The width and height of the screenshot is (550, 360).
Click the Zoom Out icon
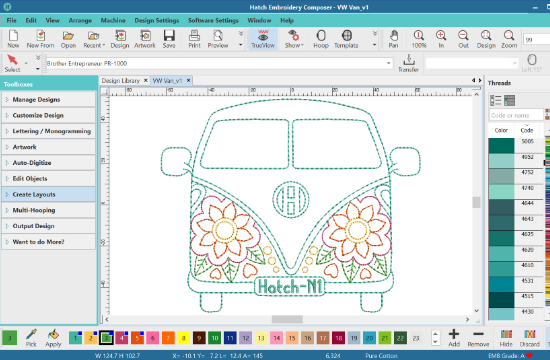coord(463,39)
